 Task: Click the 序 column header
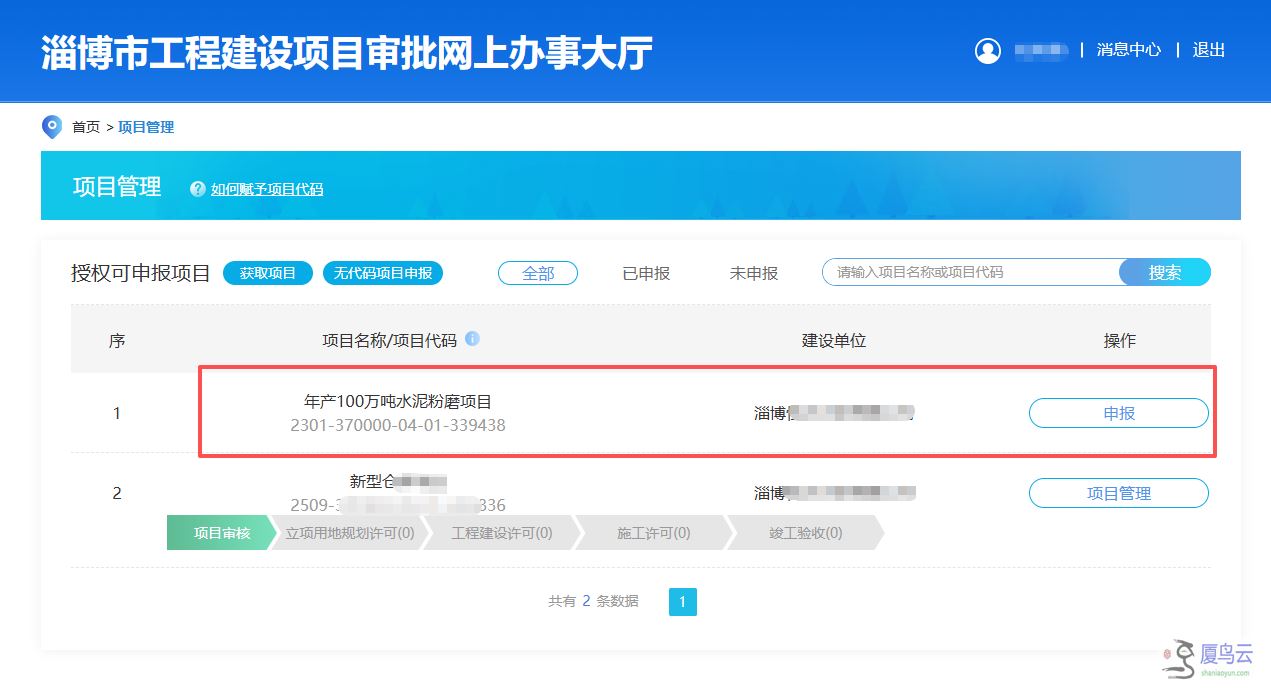117,341
